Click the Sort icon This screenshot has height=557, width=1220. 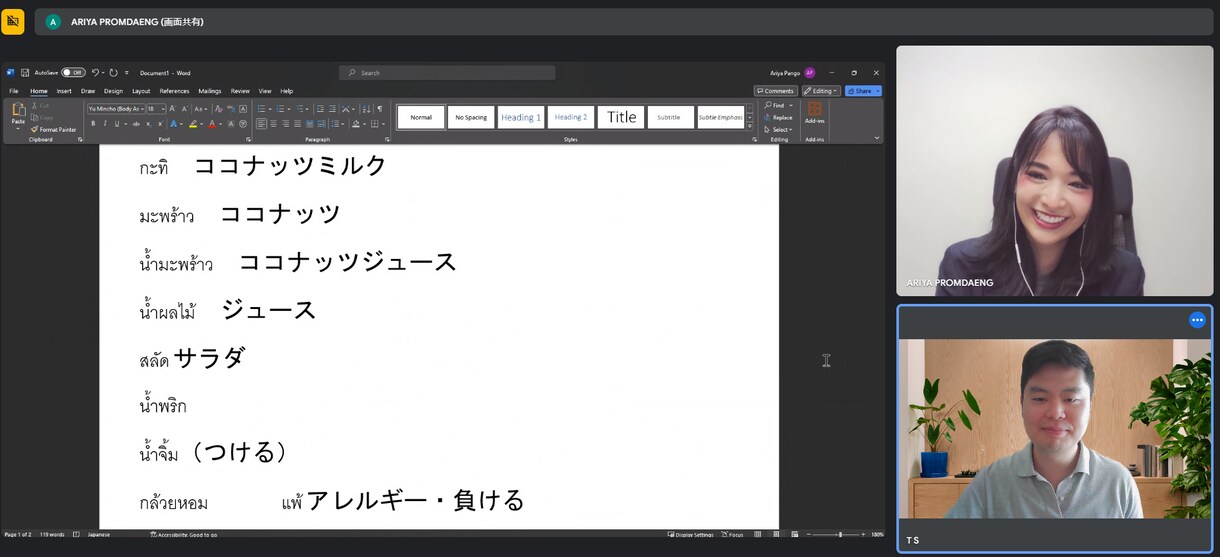click(366, 108)
